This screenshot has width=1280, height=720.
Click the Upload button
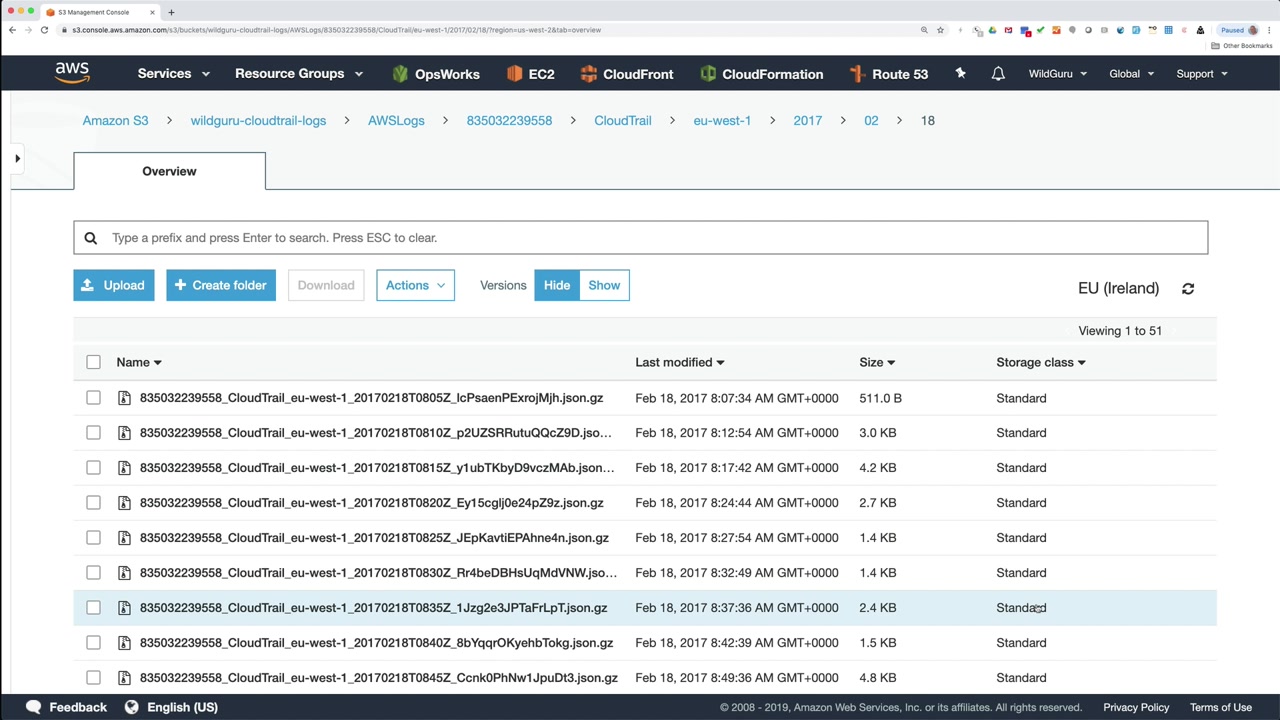click(x=113, y=285)
